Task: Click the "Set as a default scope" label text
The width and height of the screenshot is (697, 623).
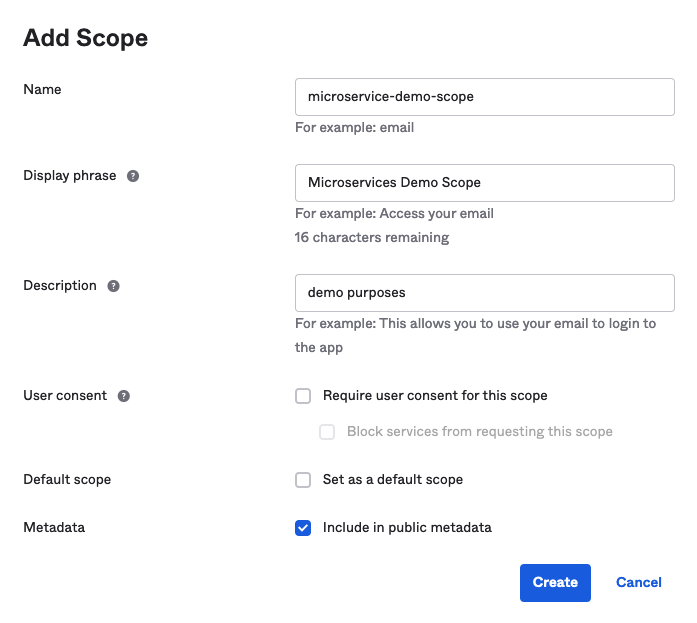Action: coord(392,480)
